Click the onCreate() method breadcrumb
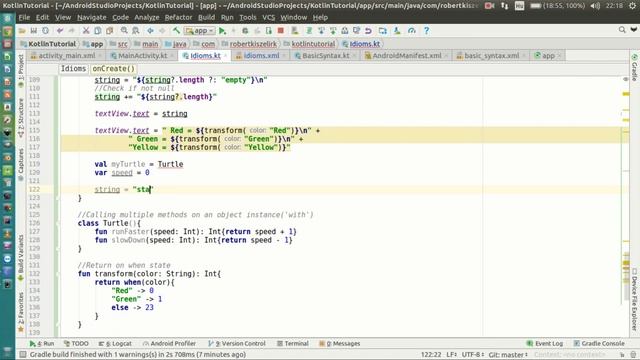The image size is (640, 360). (x=113, y=69)
